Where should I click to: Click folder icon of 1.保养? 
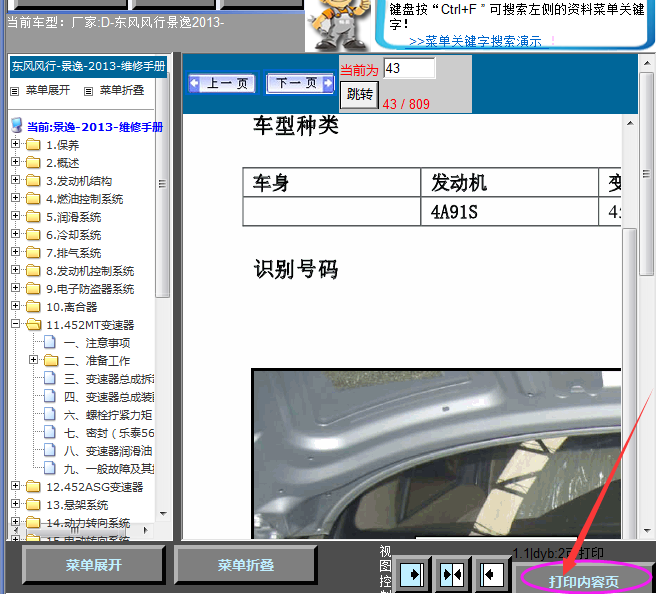(x=33, y=145)
